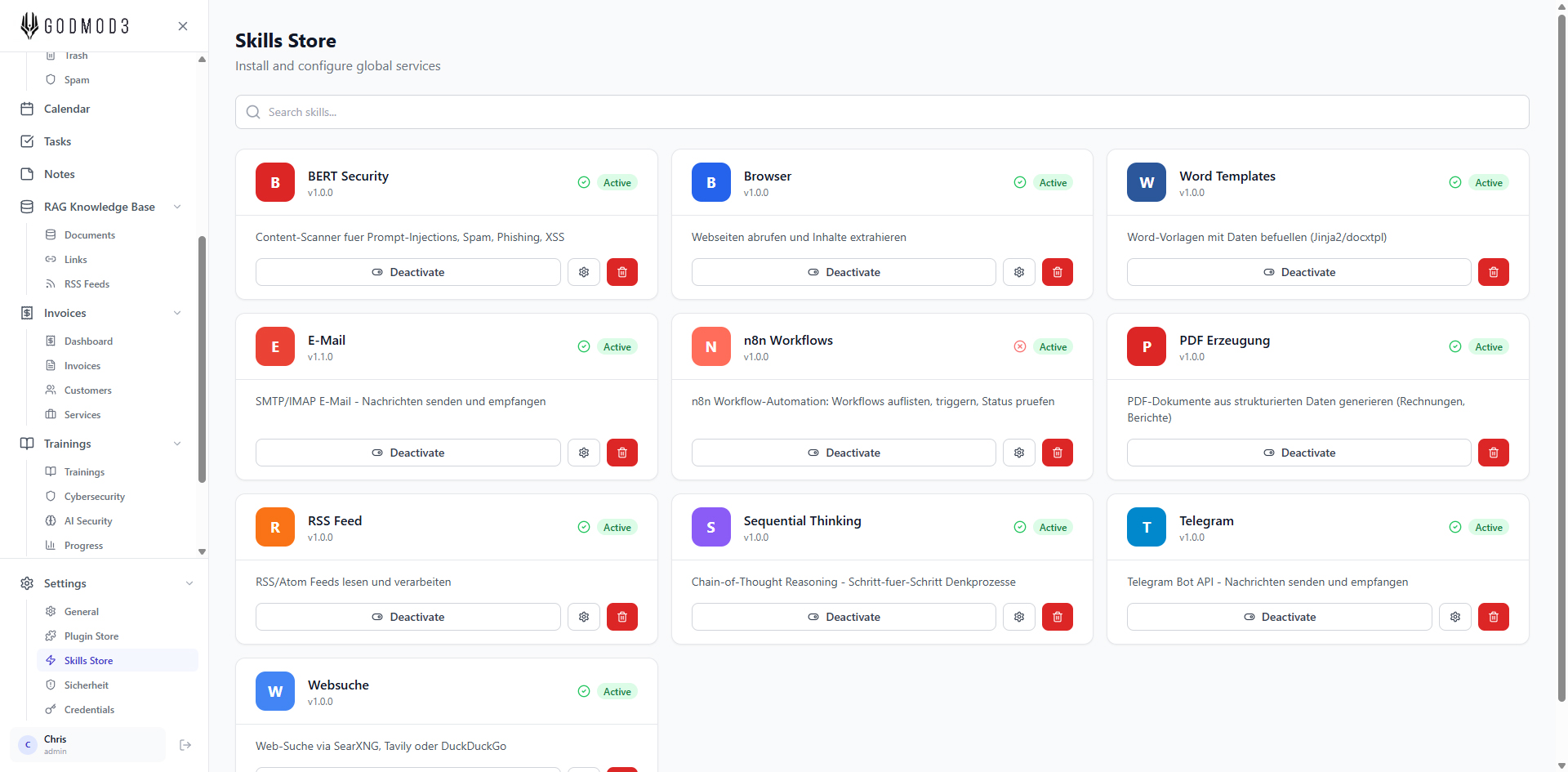1568x772 pixels.
Task: Delete the PDF Erzeugung skill
Action: pyautogui.click(x=1493, y=453)
